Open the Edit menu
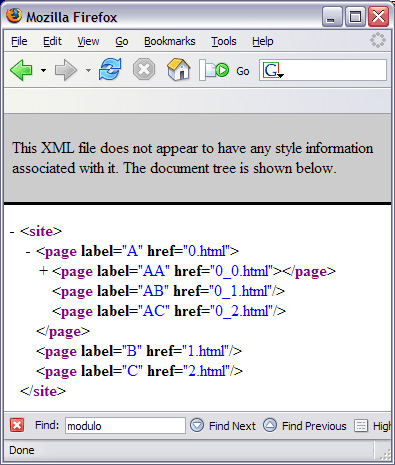 pyautogui.click(x=52, y=41)
